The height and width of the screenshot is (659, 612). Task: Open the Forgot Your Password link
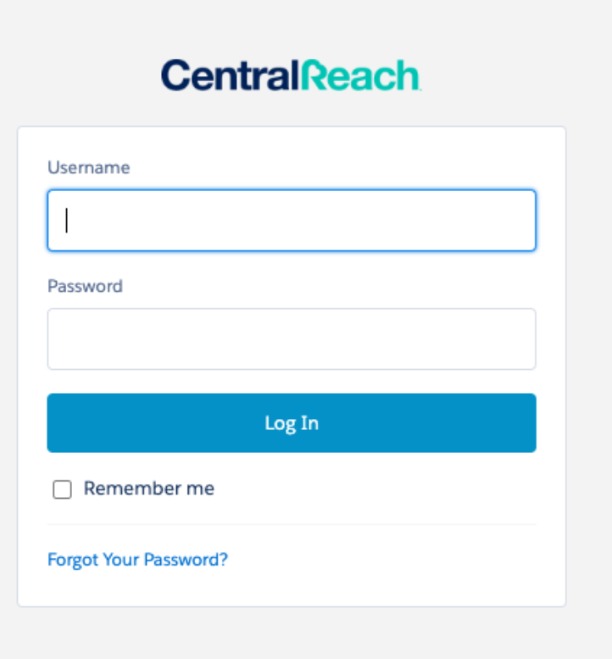point(137,560)
